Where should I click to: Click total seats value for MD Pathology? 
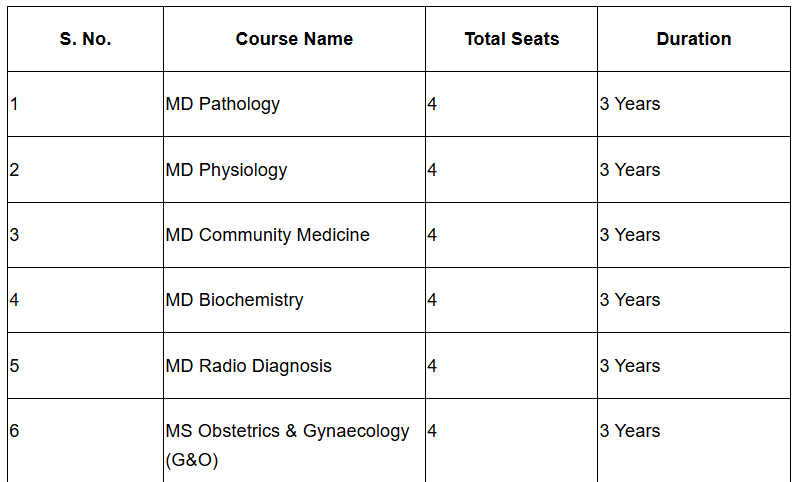(432, 104)
